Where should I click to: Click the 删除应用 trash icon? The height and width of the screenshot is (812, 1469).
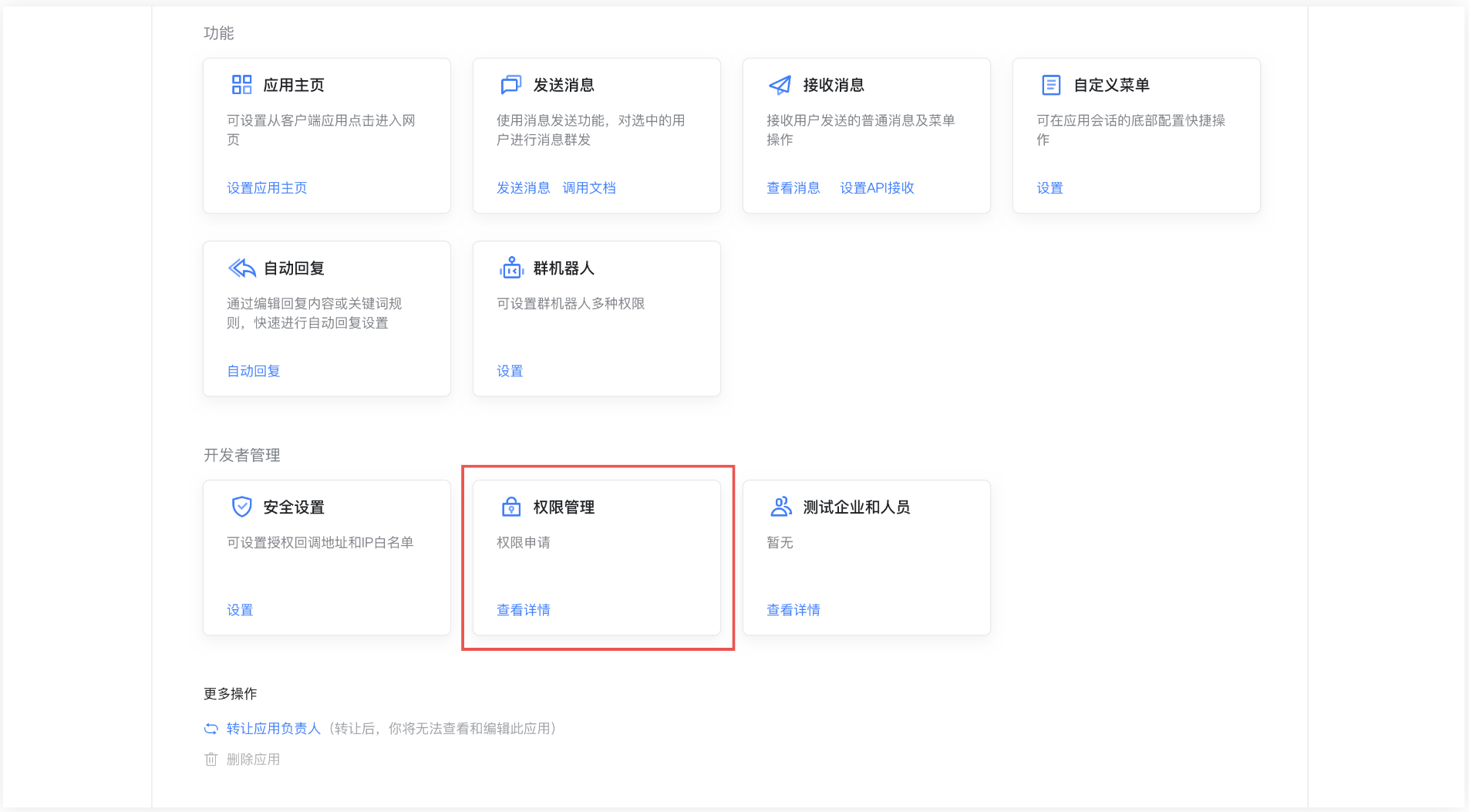pos(211,759)
